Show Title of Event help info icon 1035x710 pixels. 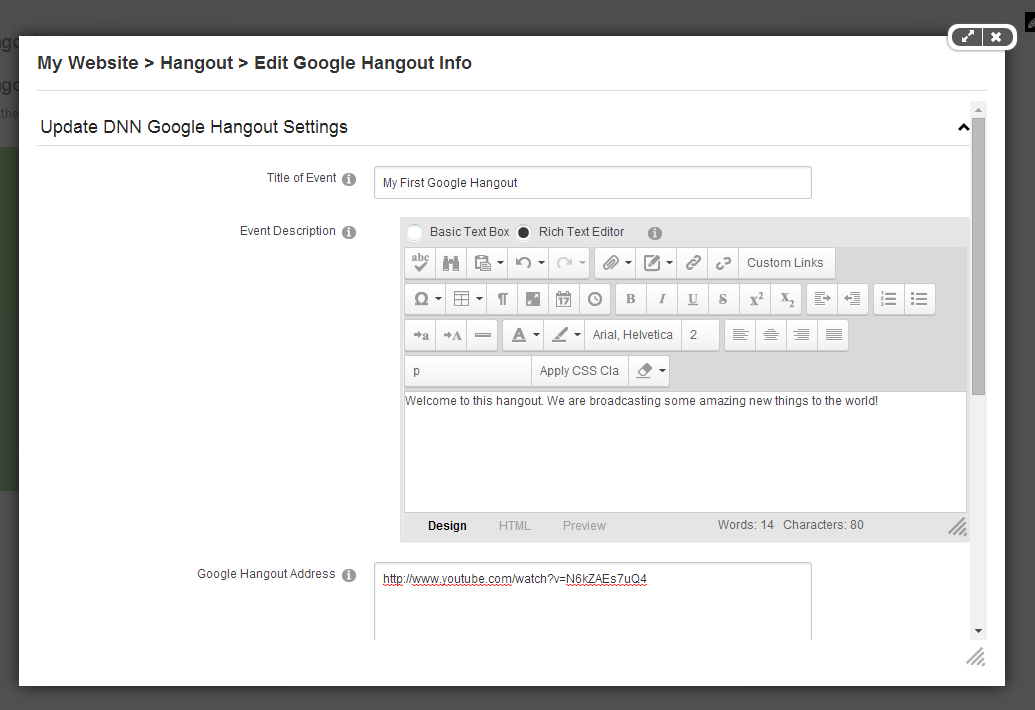click(x=349, y=179)
